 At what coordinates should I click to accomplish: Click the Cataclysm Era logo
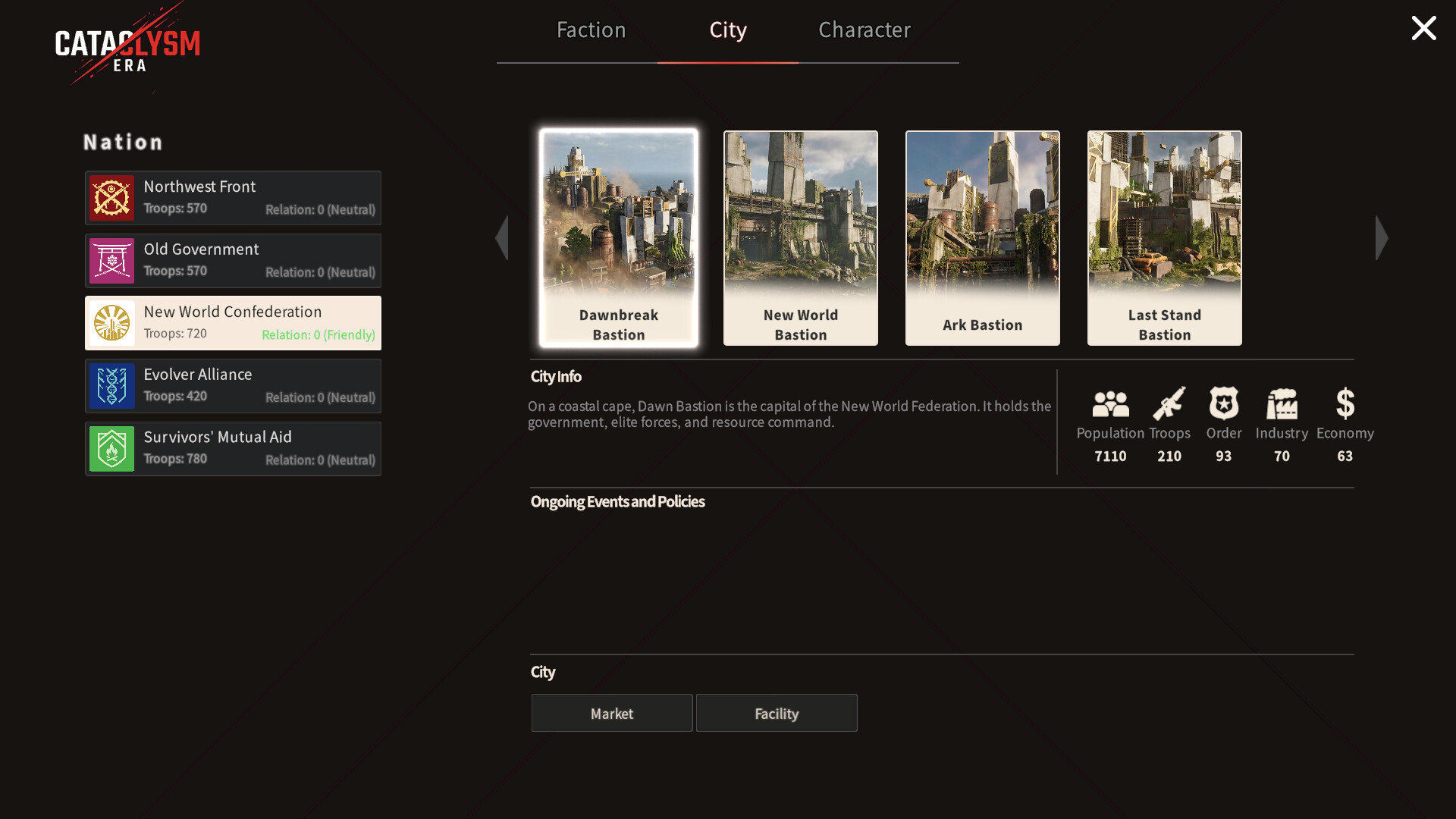(x=127, y=47)
